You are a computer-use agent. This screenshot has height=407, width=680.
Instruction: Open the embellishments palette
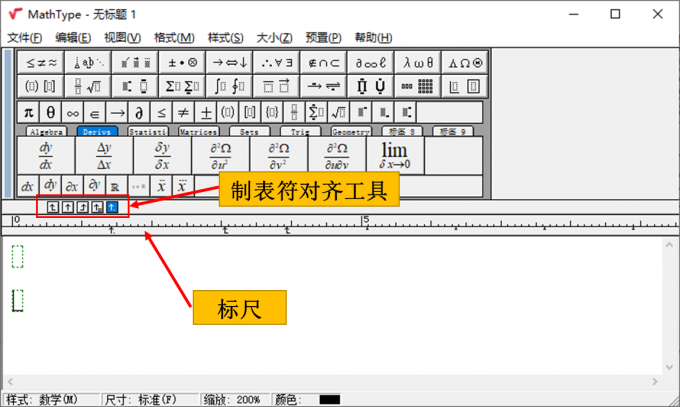coord(136,62)
